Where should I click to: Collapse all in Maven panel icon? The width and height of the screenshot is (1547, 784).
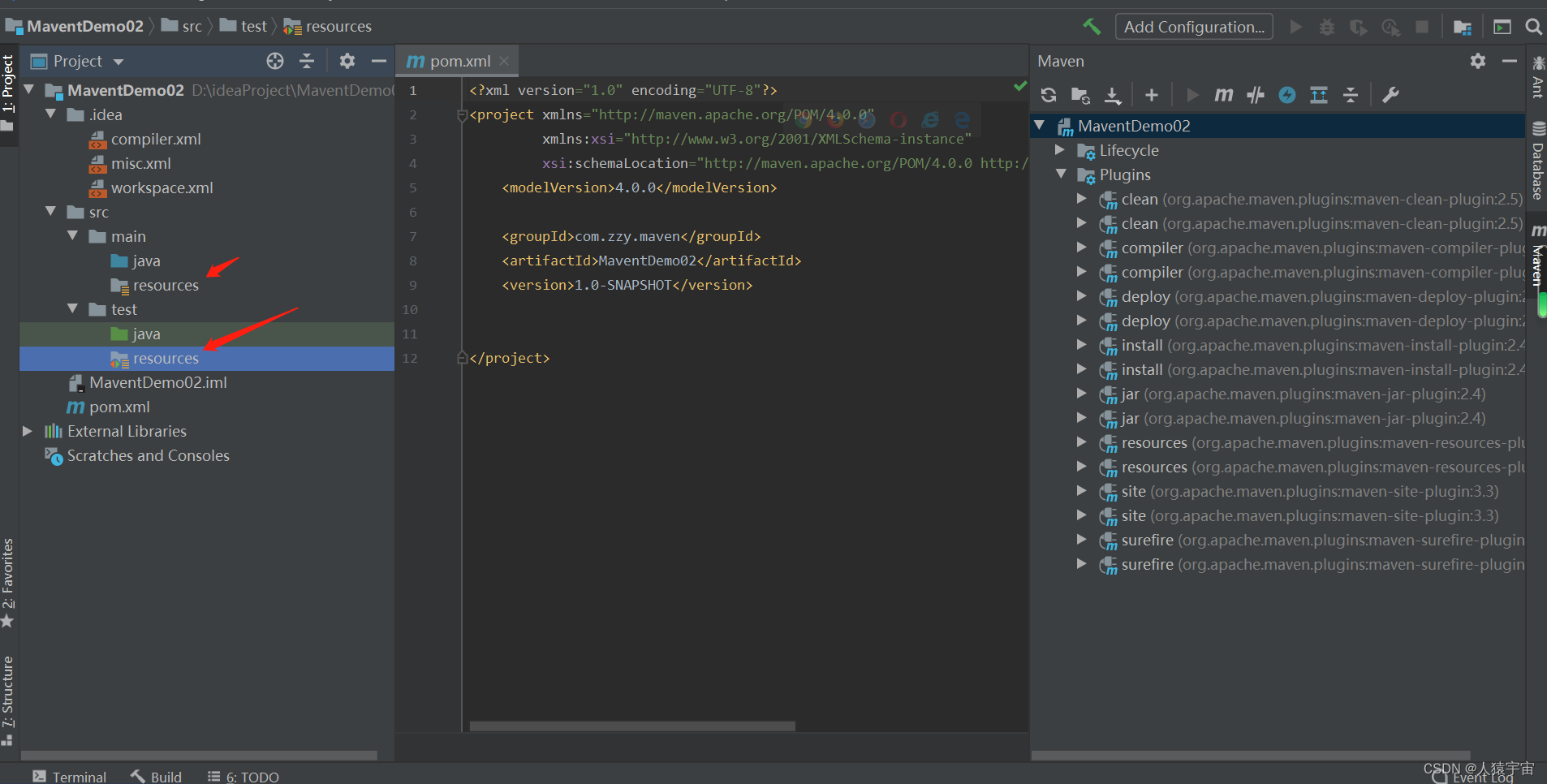[1351, 95]
